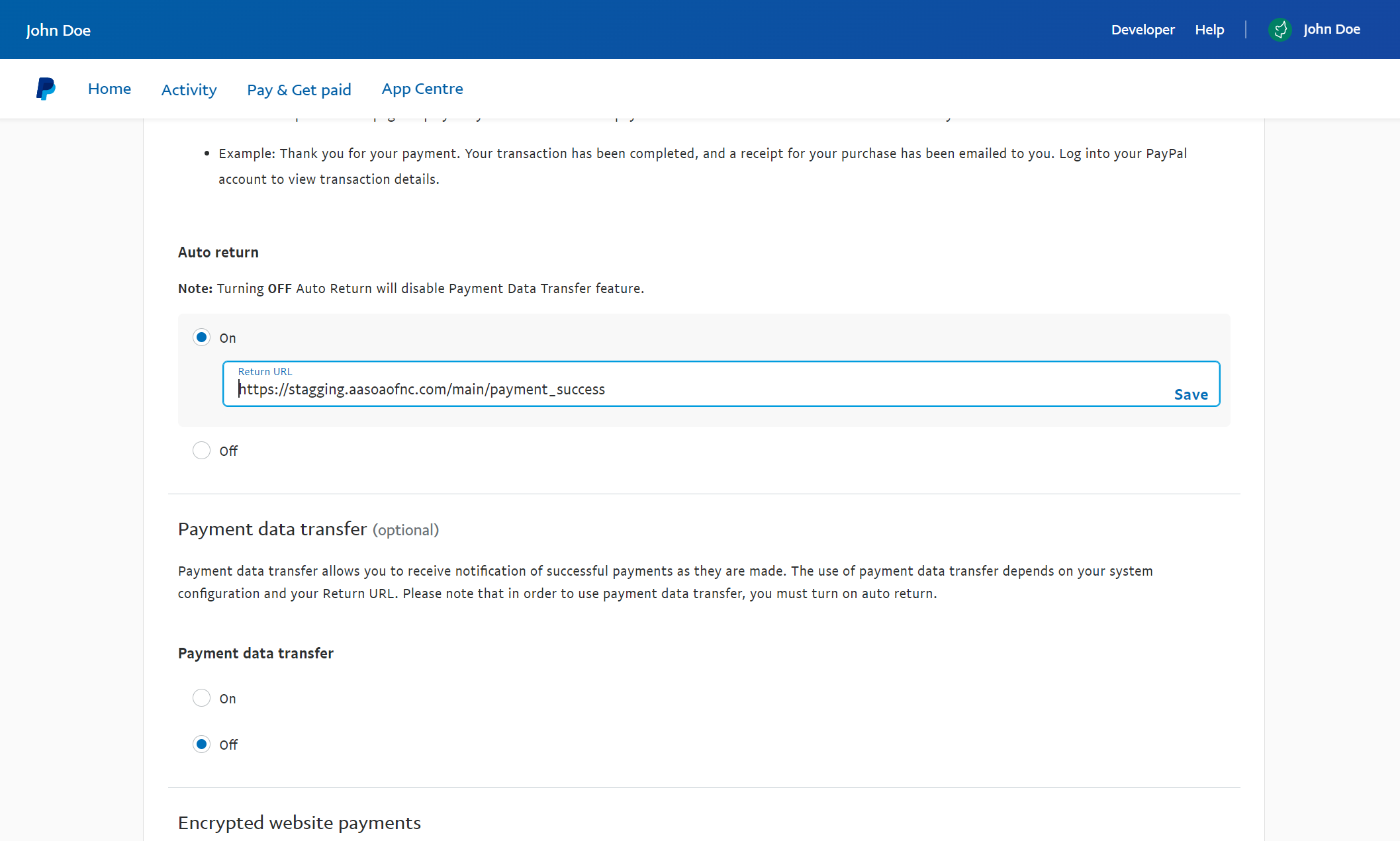Screen dimensions: 1400x841
Task: Go to the Home tab
Action: 109,89
